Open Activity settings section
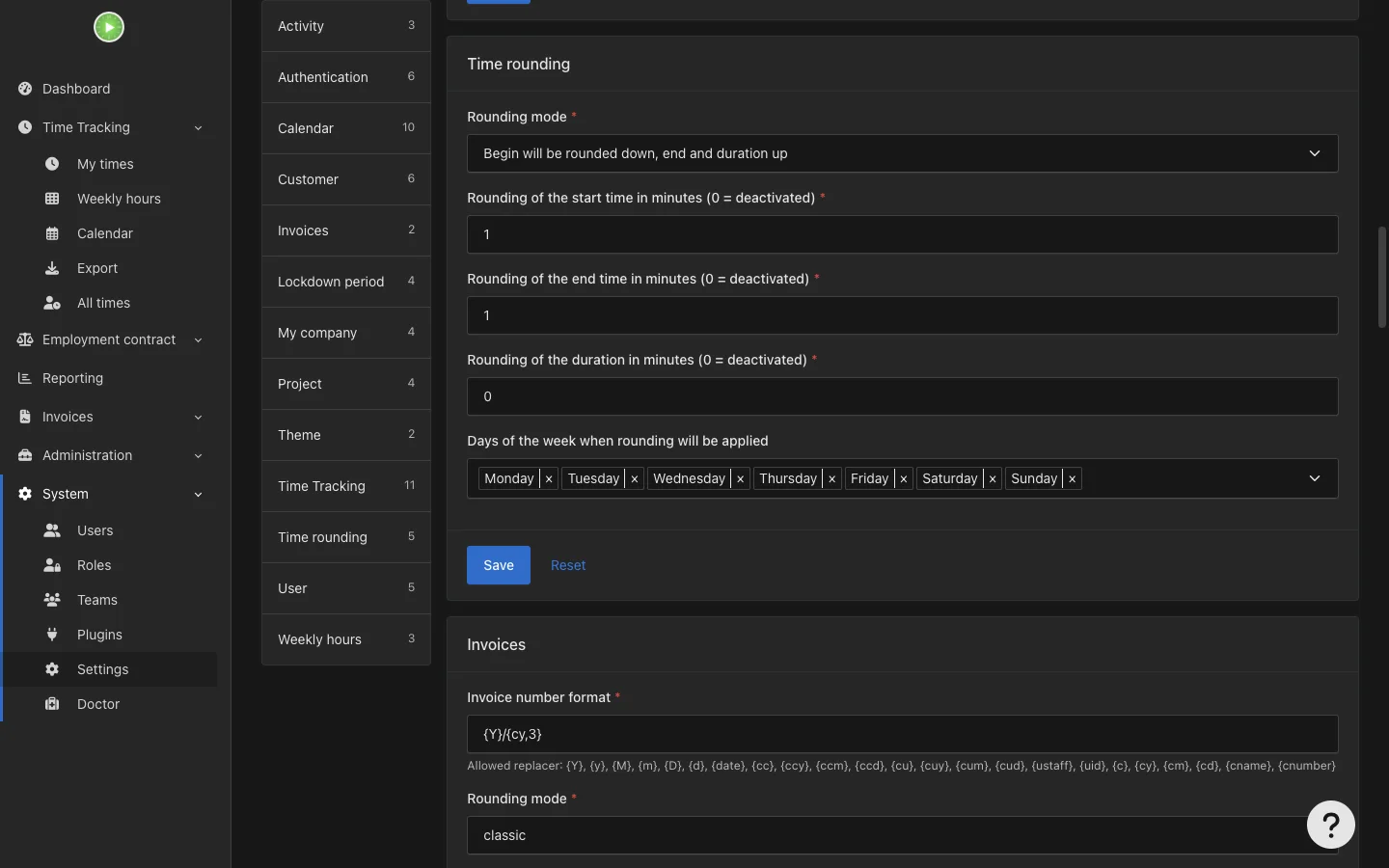This screenshot has height=868, width=1389. click(x=346, y=26)
